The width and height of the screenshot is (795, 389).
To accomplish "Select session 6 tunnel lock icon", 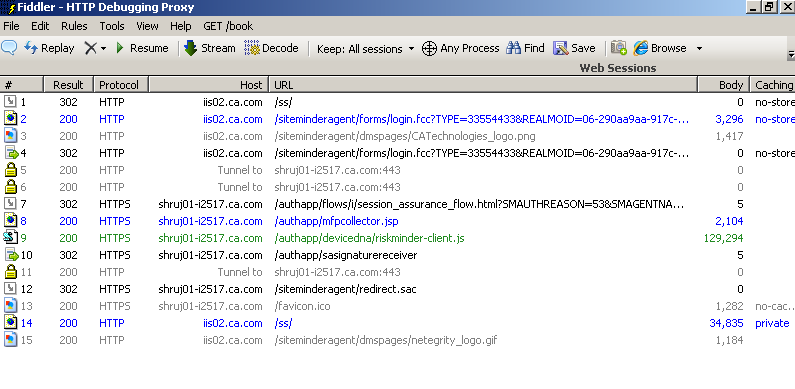I will click(11, 187).
